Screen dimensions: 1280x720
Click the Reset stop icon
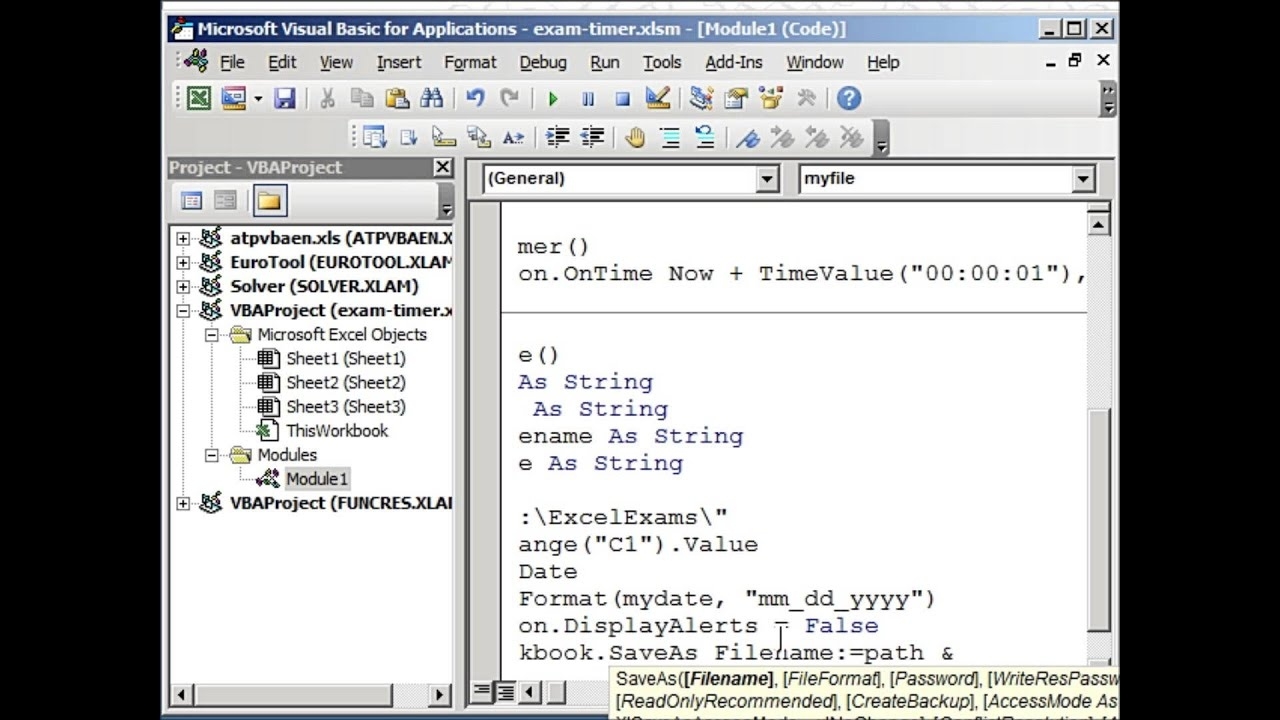point(622,98)
